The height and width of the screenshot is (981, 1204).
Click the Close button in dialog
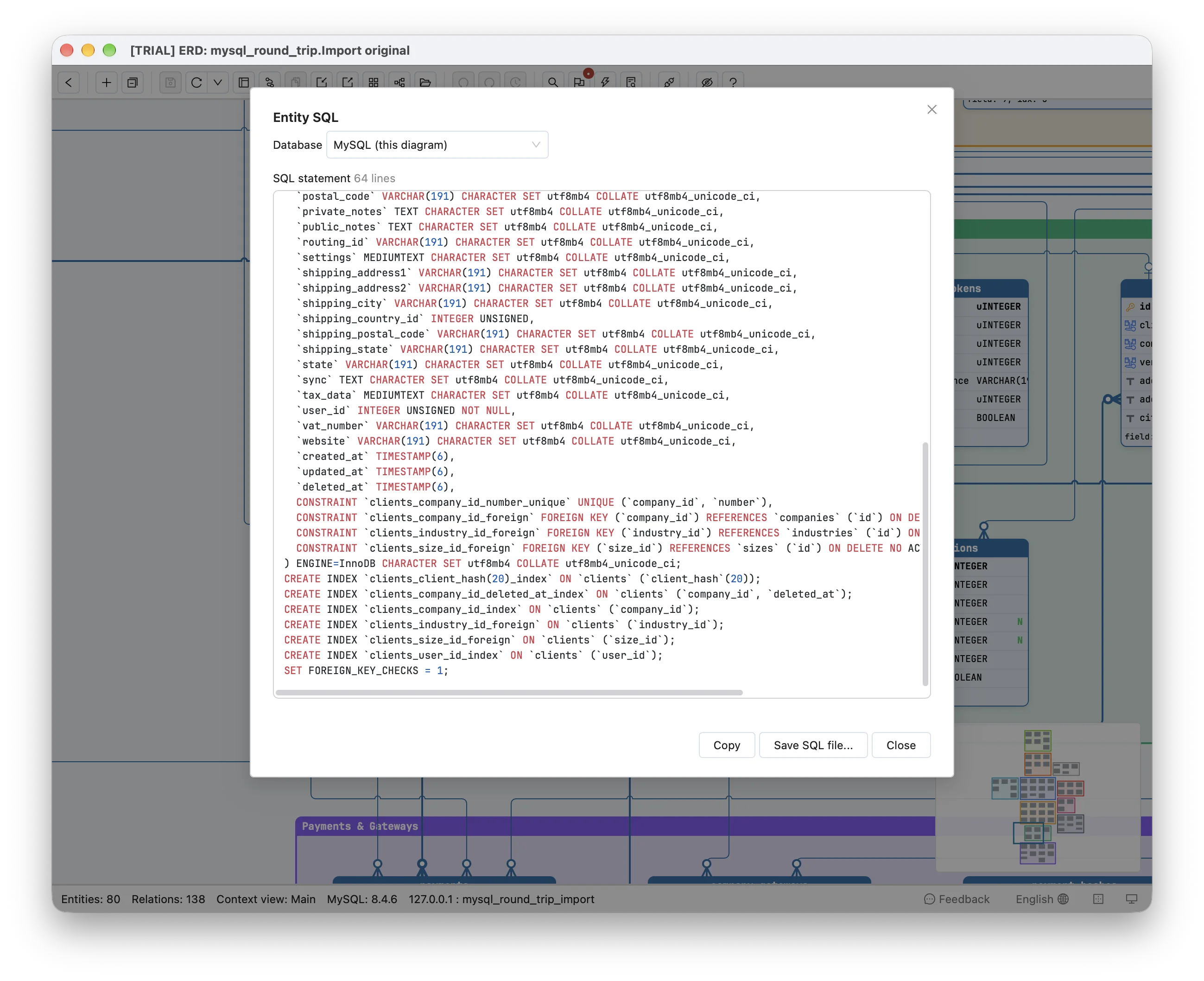point(901,745)
